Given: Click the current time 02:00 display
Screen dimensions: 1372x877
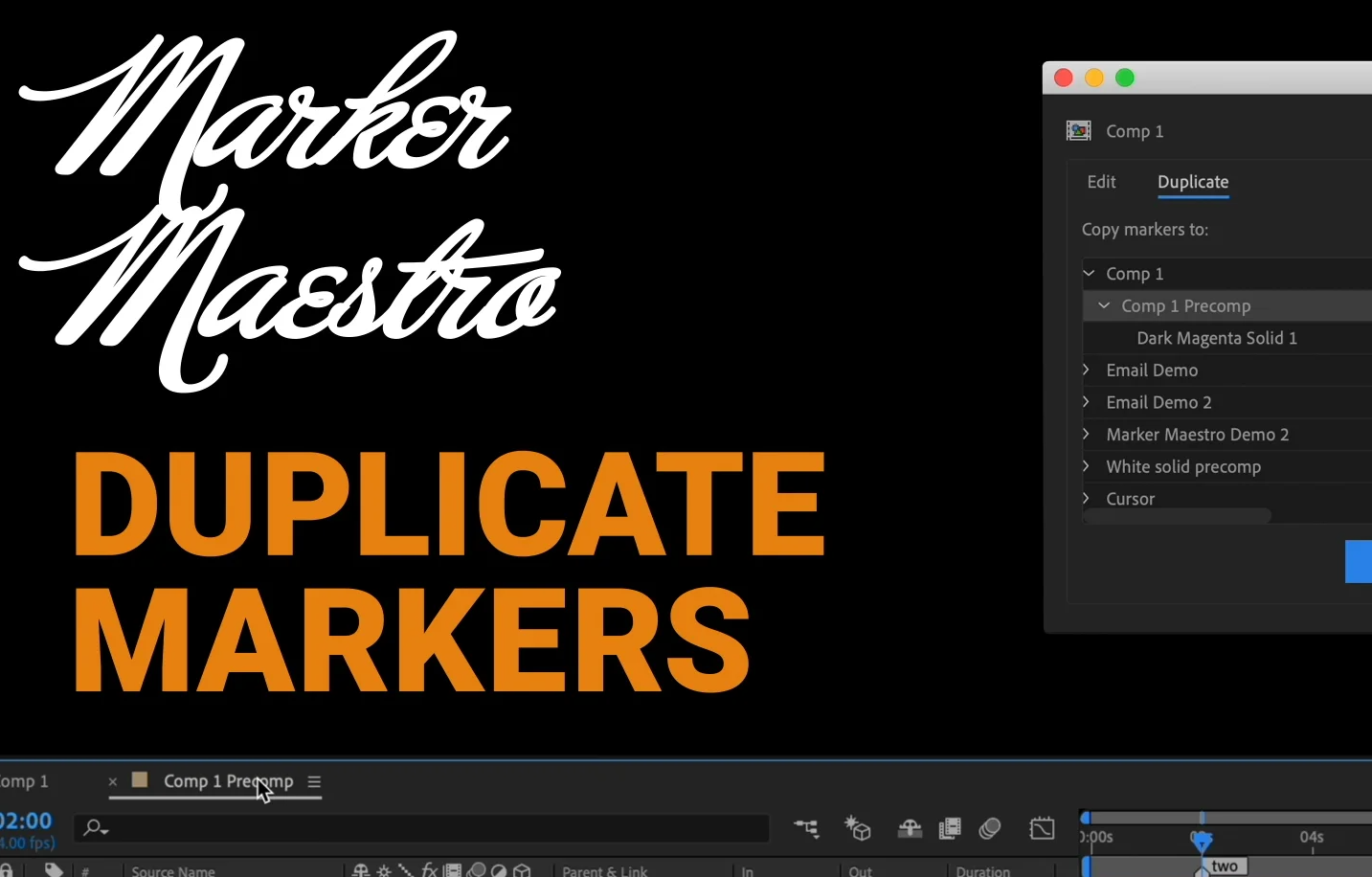Looking at the screenshot, I should pyautogui.click(x=26, y=821).
